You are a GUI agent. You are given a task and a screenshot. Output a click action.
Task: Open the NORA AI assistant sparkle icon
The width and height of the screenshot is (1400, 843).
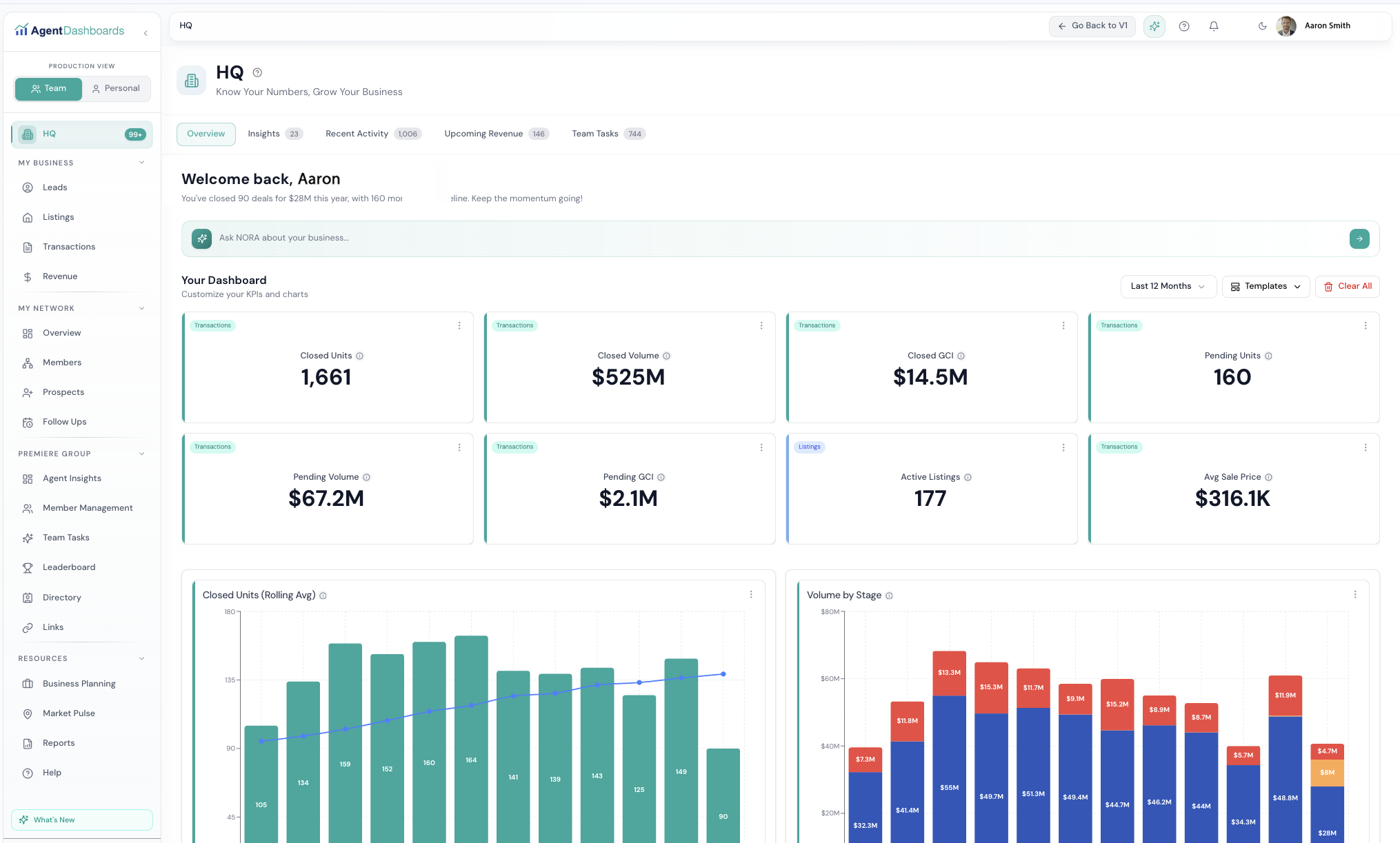point(1154,26)
